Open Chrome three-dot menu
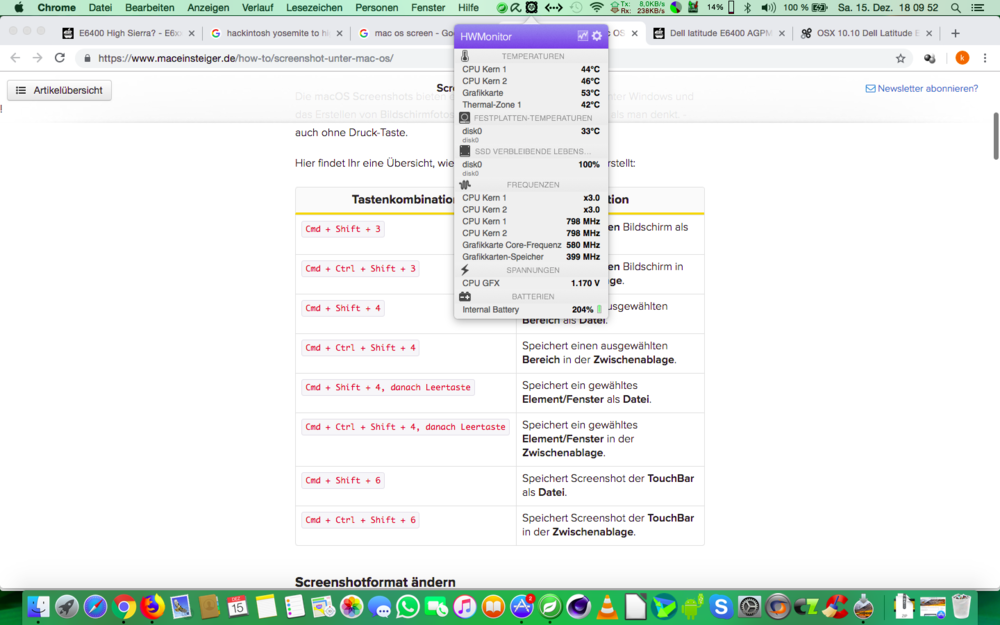Screen dimensions: 1000x625 click(x=985, y=58)
